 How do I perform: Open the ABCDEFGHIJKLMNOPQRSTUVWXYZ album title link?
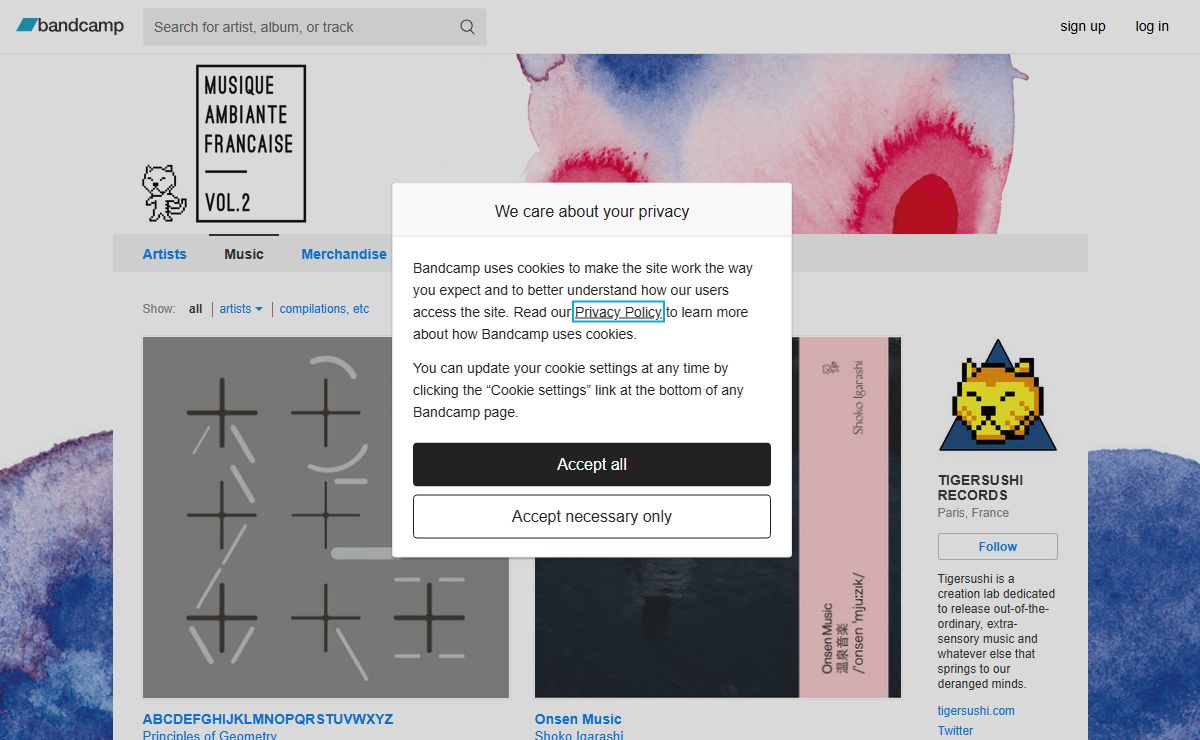(x=268, y=719)
